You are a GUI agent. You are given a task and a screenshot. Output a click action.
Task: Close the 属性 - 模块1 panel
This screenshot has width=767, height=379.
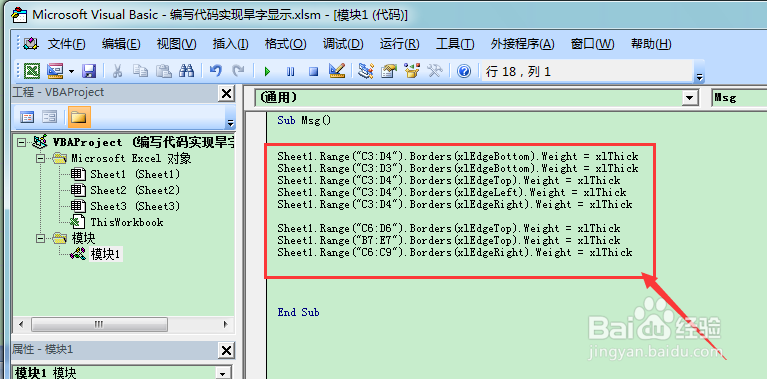pos(226,350)
